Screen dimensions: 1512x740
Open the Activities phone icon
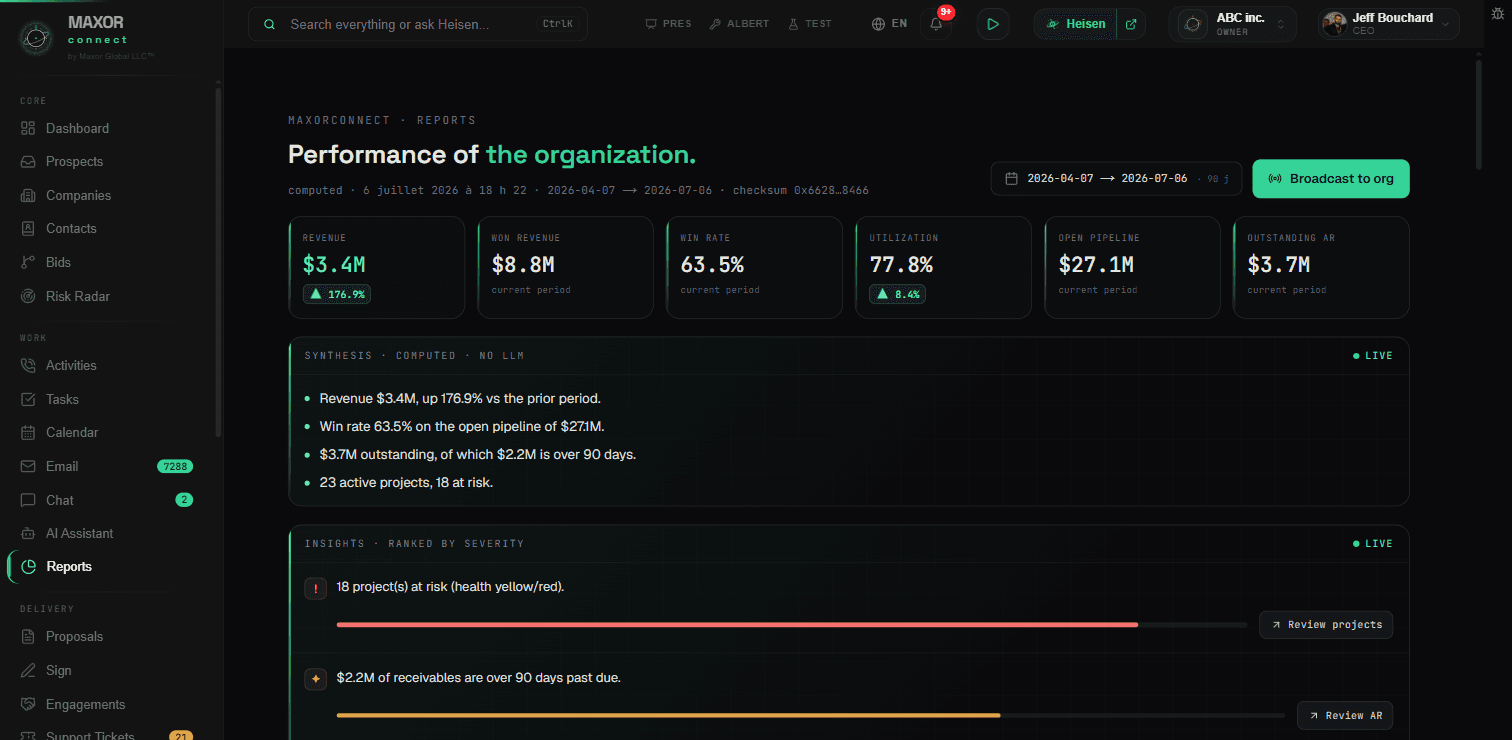click(28, 365)
